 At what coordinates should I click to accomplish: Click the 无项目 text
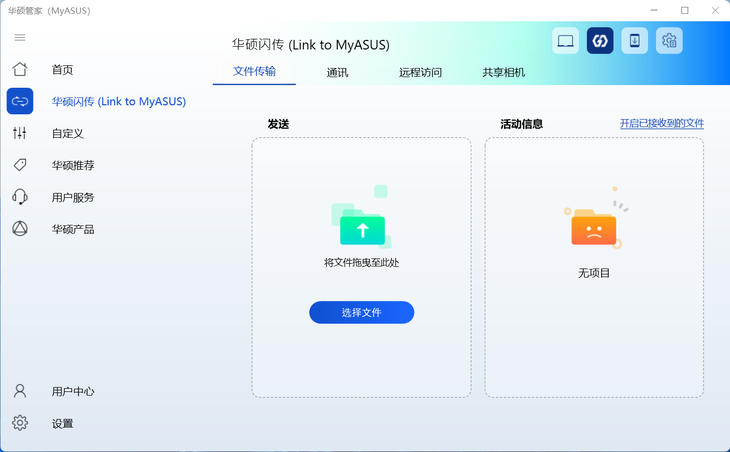[x=594, y=273]
